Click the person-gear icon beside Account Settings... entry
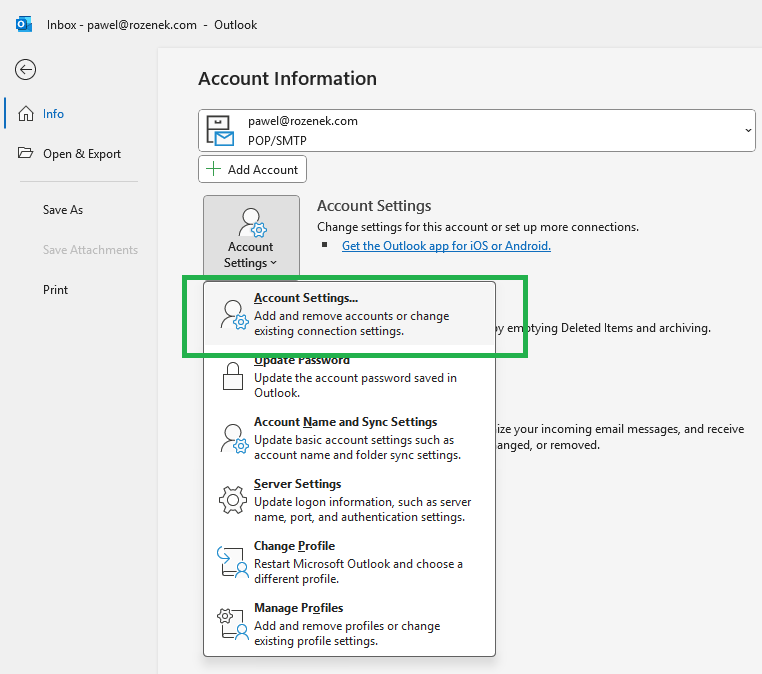Image resolution: width=762 pixels, height=674 pixels. [x=234, y=314]
